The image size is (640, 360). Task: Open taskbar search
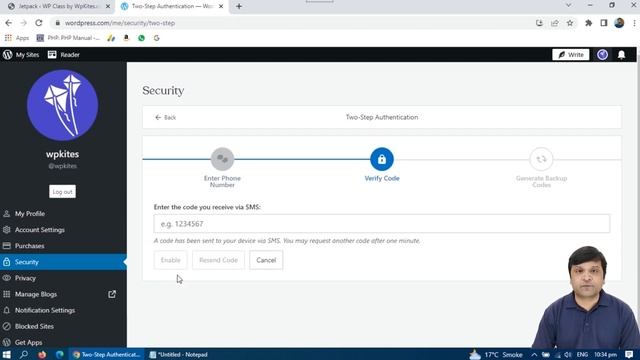[24, 354]
